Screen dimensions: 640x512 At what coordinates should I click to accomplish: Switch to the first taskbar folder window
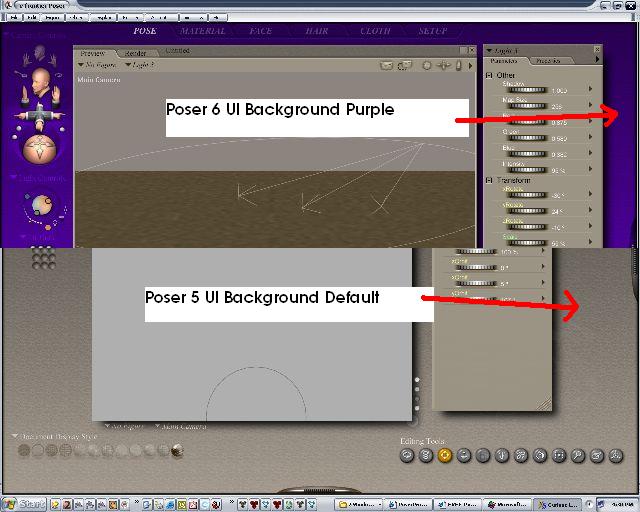point(360,505)
